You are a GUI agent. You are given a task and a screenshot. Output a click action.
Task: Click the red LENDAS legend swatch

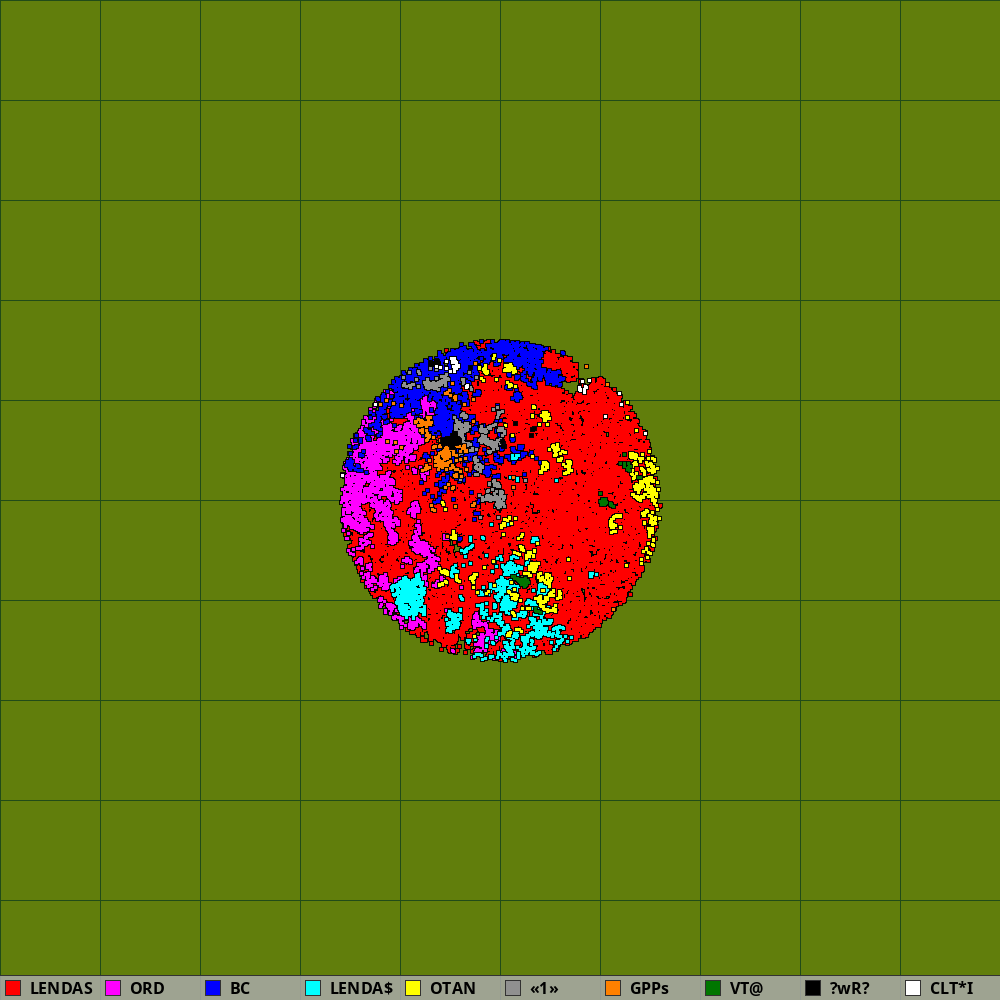pyautogui.click(x=13, y=988)
